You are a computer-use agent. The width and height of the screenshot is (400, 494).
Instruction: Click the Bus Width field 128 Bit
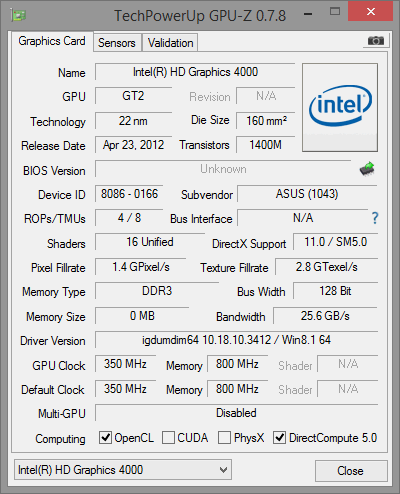(x=335, y=291)
